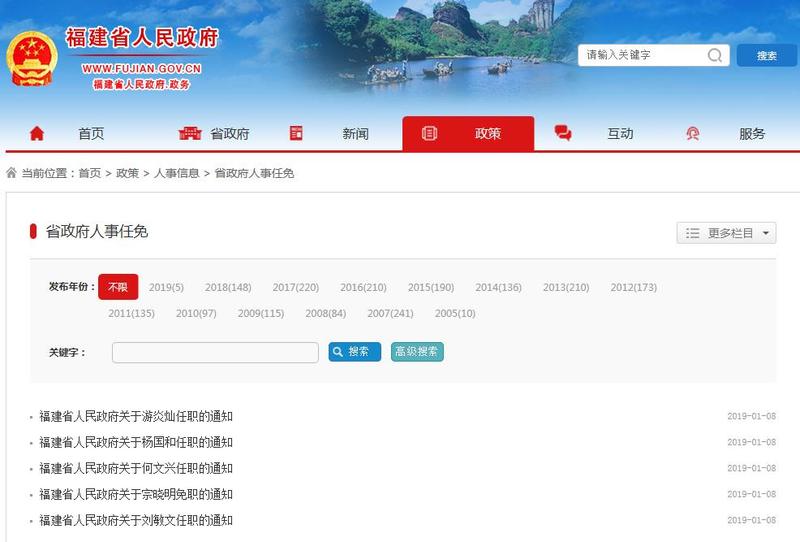Open the 高级搜索 advanced search panel
The width and height of the screenshot is (800, 542).
click(x=417, y=352)
